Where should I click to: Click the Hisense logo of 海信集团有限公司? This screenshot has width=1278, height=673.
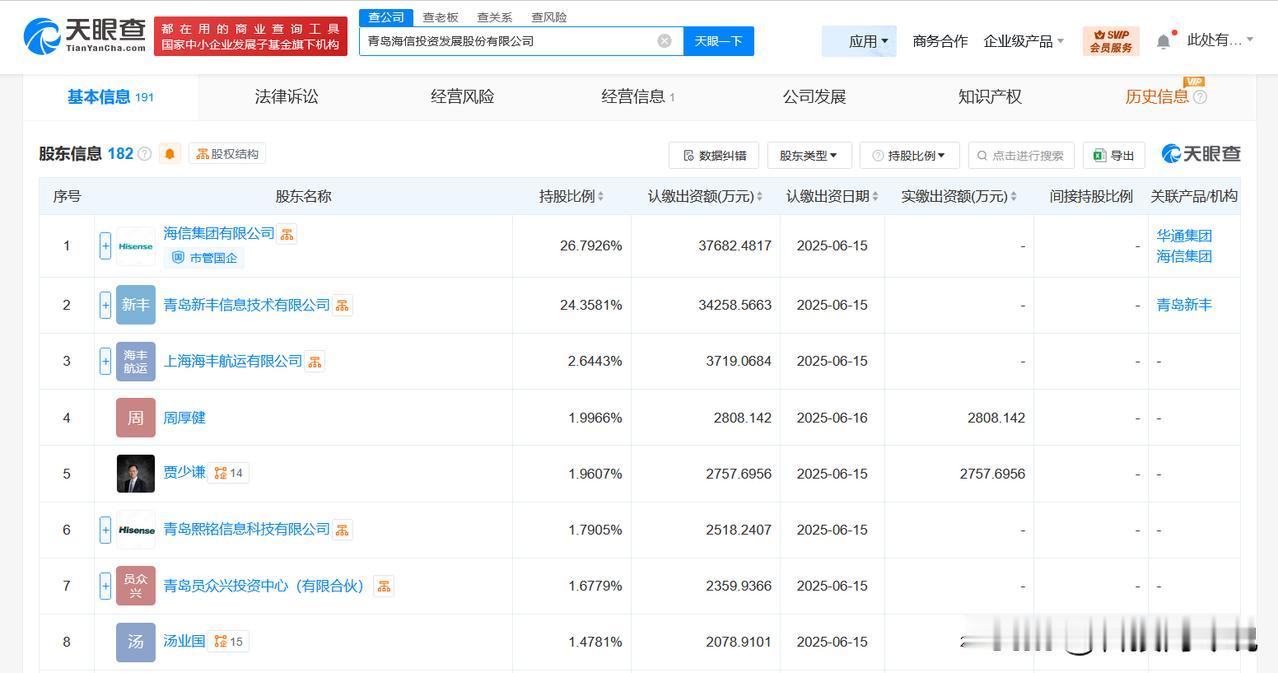coord(136,246)
